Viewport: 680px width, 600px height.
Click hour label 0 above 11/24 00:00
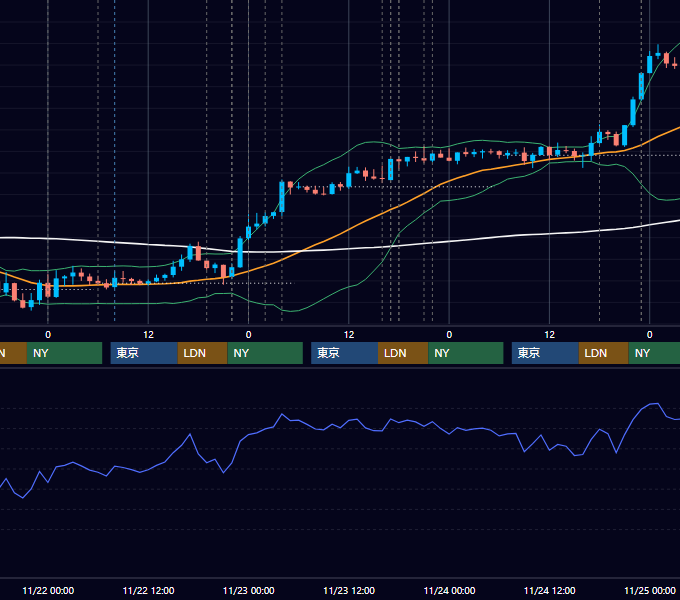tap(449, 335)
